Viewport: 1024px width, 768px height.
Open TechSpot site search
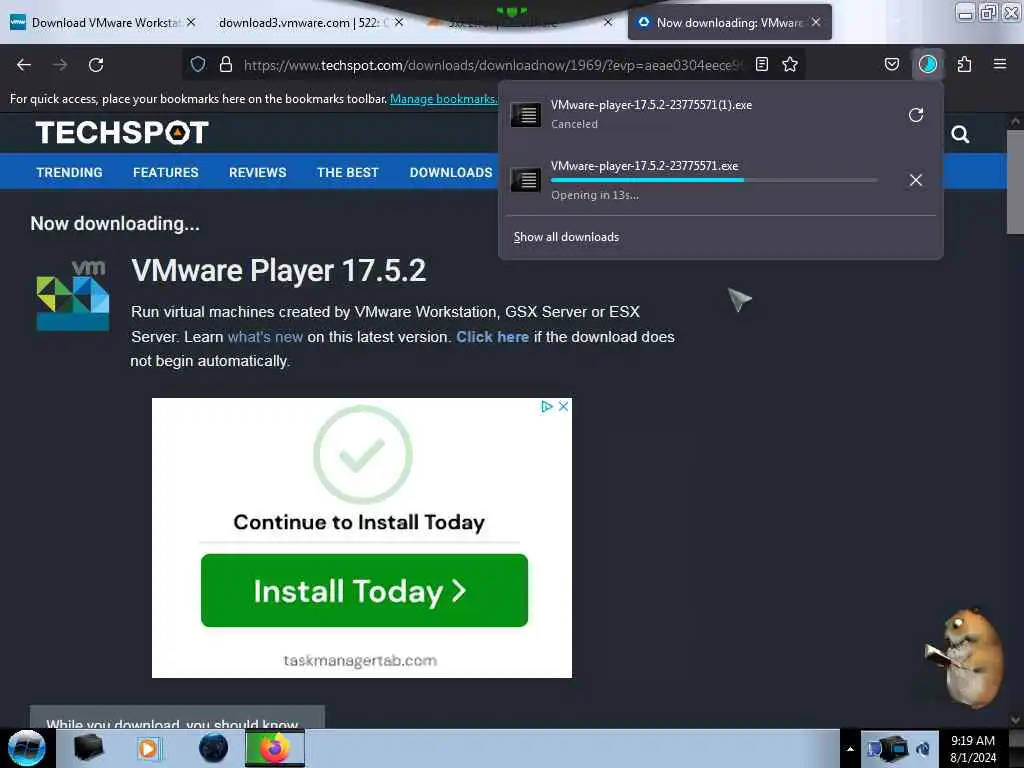point(960,135)
